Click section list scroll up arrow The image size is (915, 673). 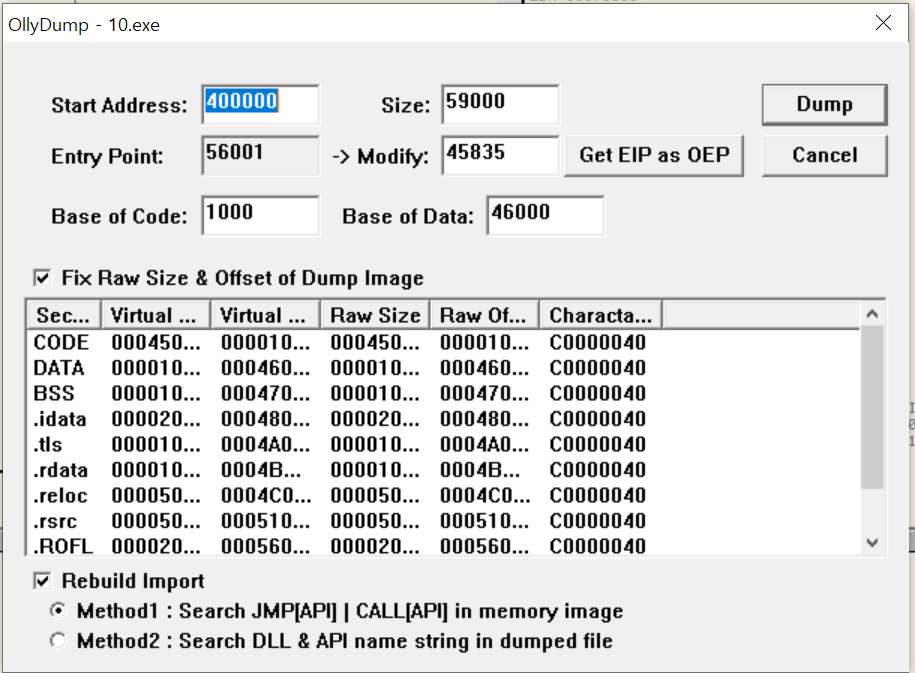[872, 314]
